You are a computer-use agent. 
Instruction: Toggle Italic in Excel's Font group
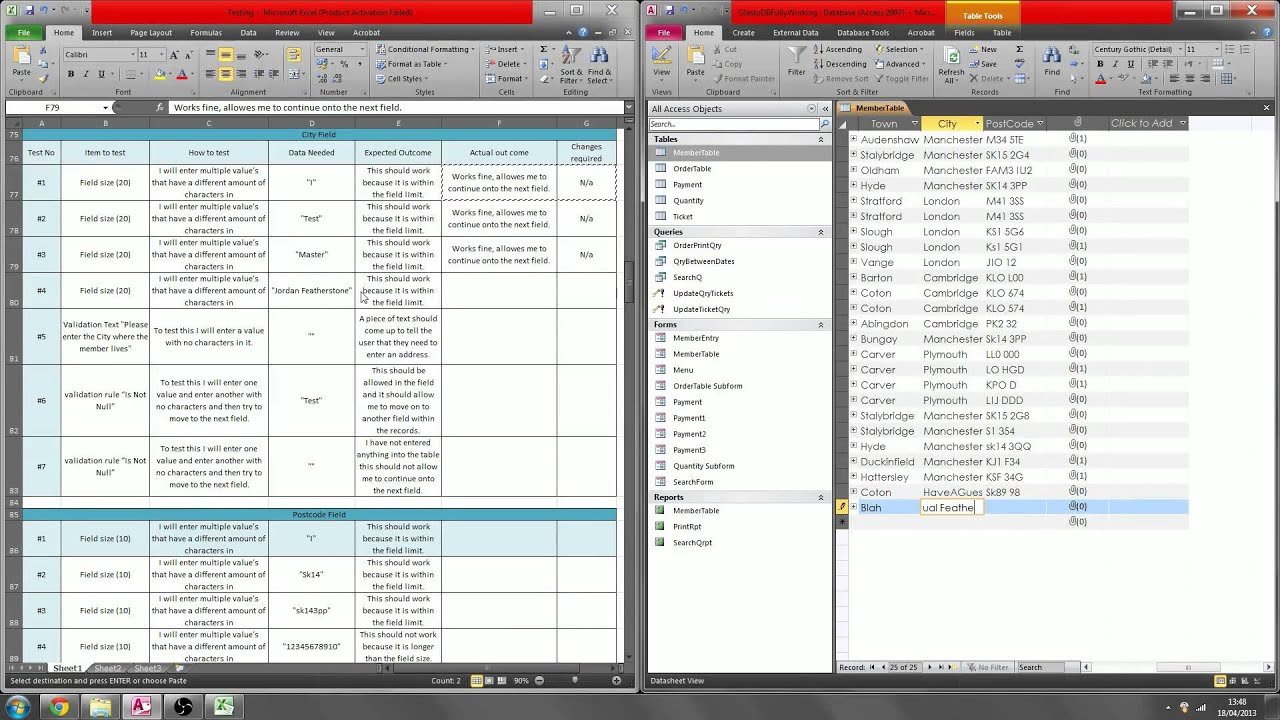click(86, 74)
